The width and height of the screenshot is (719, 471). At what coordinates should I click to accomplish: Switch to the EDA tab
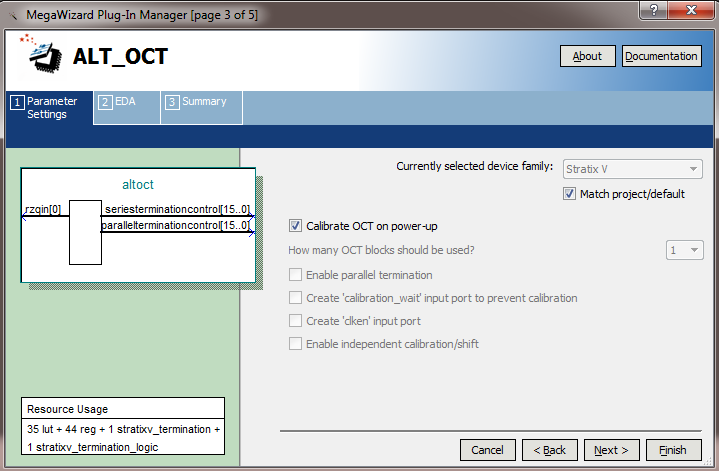tap(127, 107)
